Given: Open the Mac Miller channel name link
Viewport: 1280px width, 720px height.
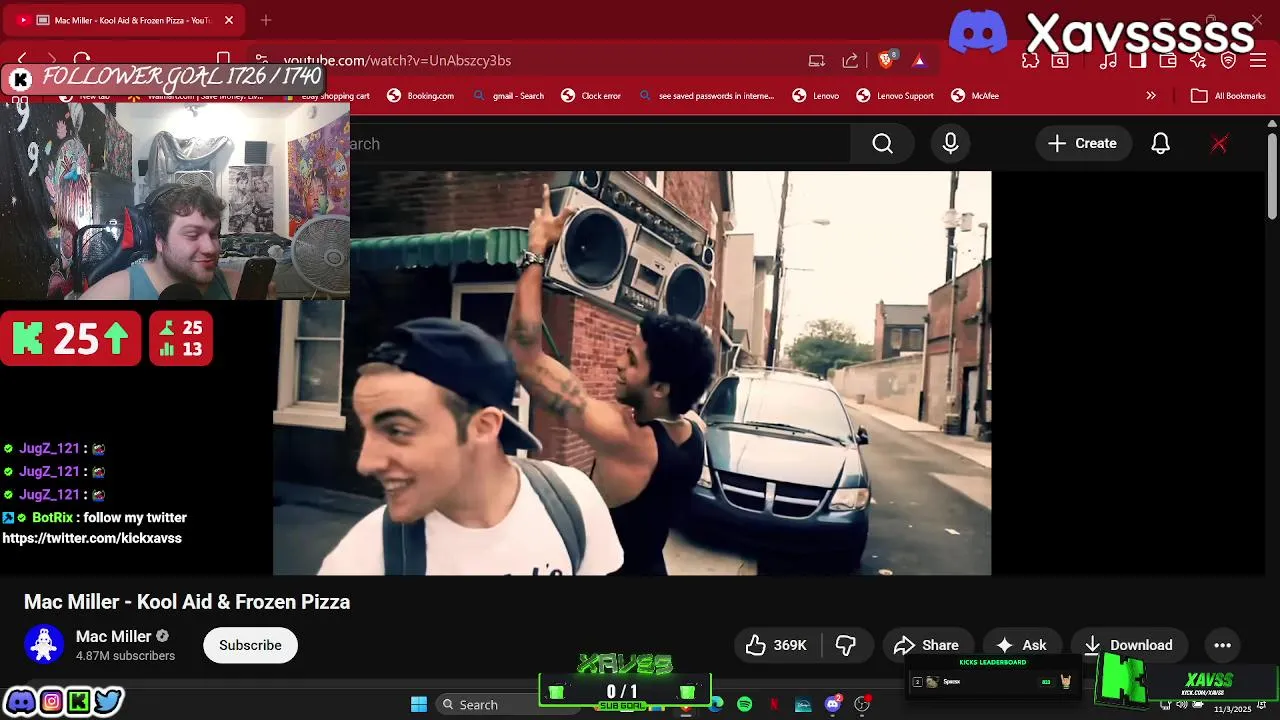Looking at the screenshot, I should click(x=114, y=636).
